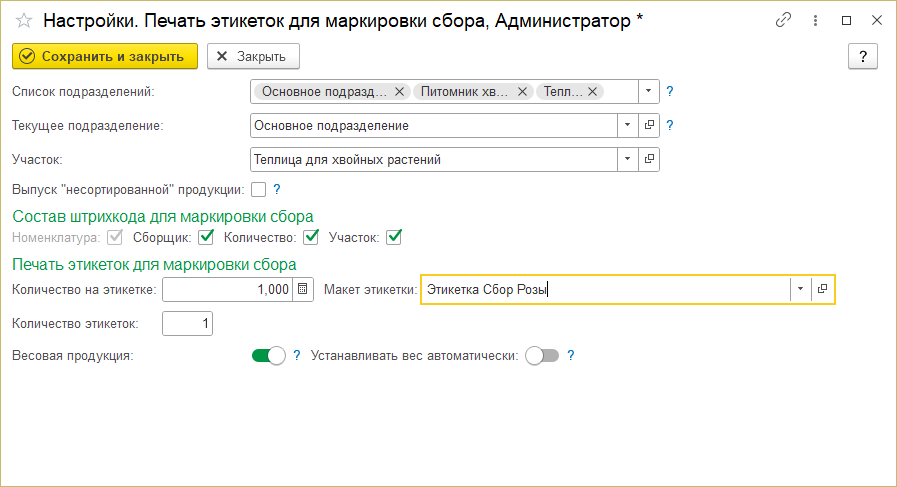Show hint for Устанавливать вес автоматически

(570, 356)
